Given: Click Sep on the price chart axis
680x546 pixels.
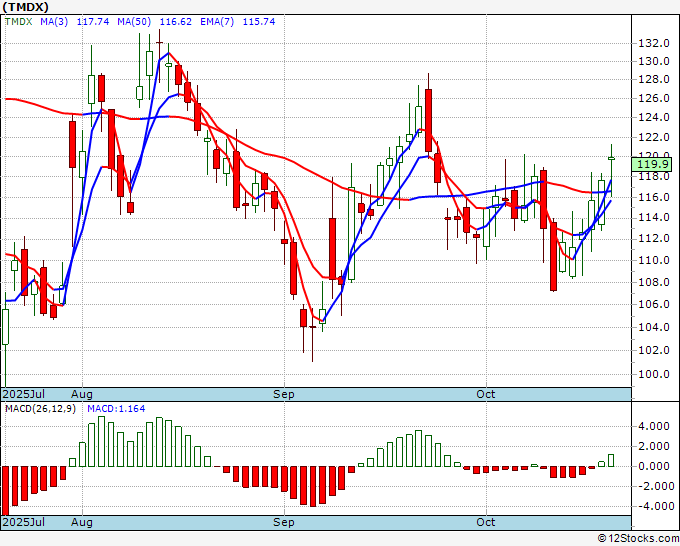Looking at the screenshot, I should (x=284, y=394).
